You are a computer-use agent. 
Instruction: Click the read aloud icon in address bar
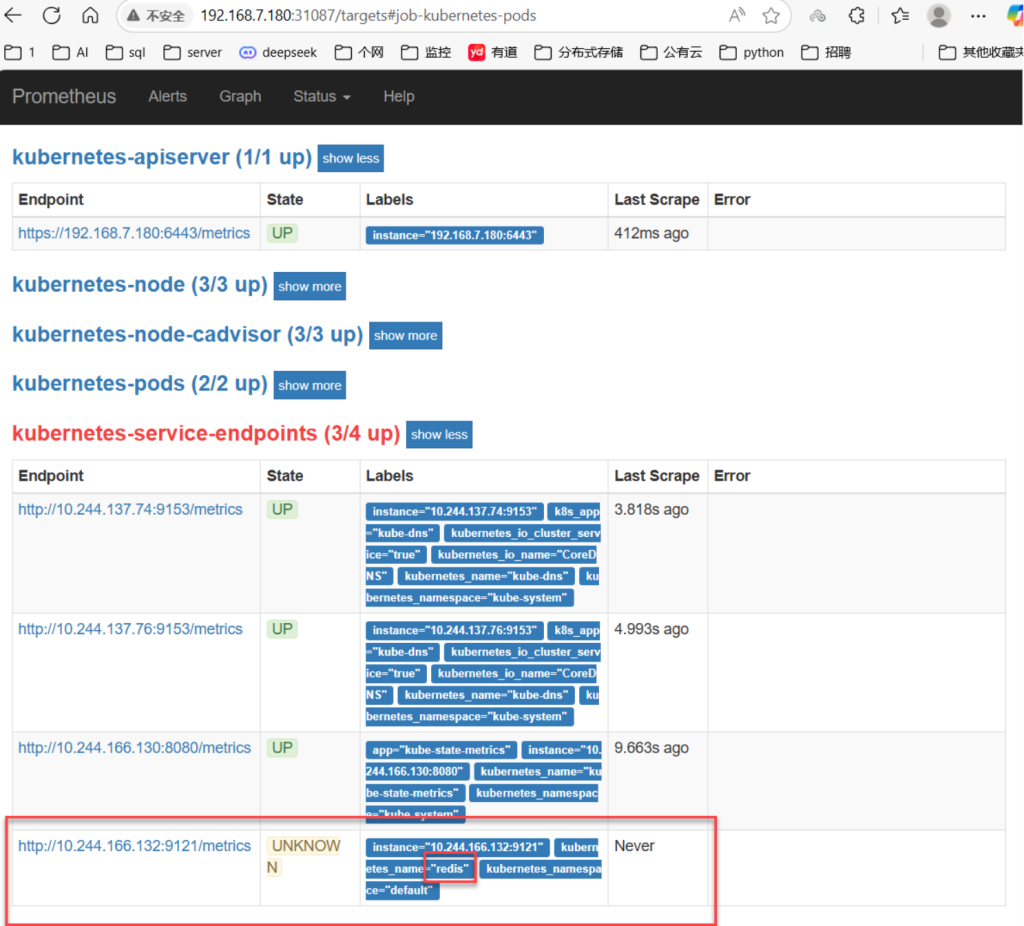(738, 16)
